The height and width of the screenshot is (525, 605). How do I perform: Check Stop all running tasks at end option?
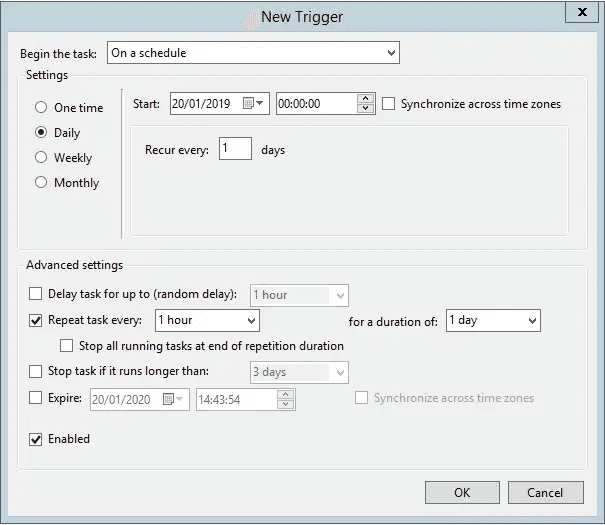pyautogui.click(x=66, y=346)
